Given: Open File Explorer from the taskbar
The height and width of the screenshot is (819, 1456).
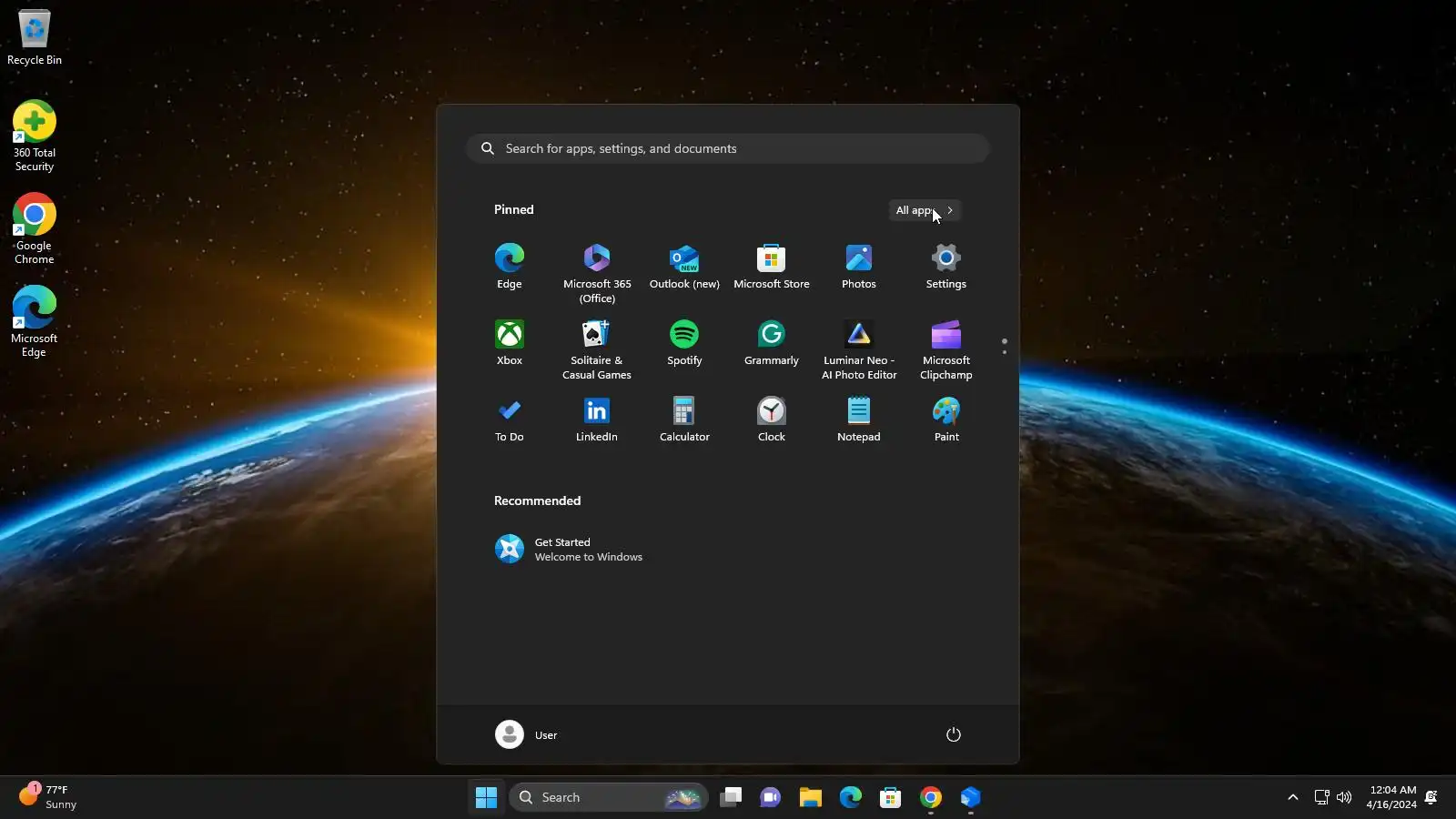Looking at the screenshot, I should pos(811,797).
